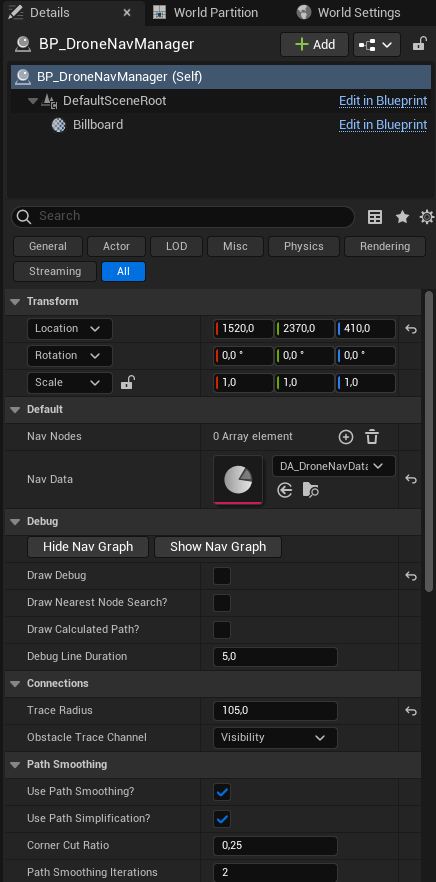Edit DefaultSceneRoot in Blueprint link
Viewport: 436px width, 882px height.
click(x=383, y=101)
